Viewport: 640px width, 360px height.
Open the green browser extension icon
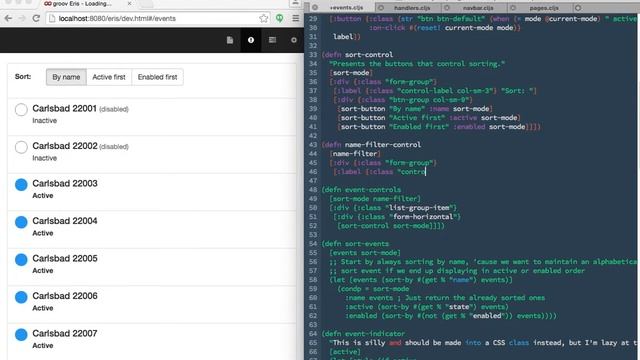tap(280, 18)
